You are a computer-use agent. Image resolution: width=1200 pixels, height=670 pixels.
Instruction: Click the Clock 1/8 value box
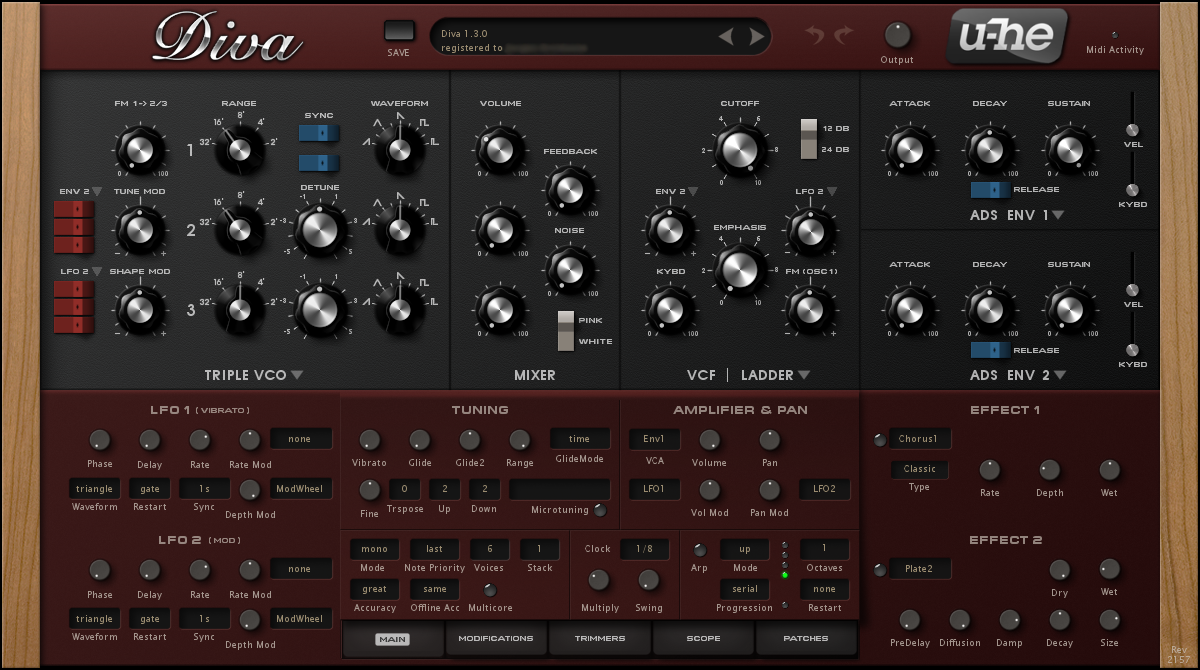(x=645, y=549)
